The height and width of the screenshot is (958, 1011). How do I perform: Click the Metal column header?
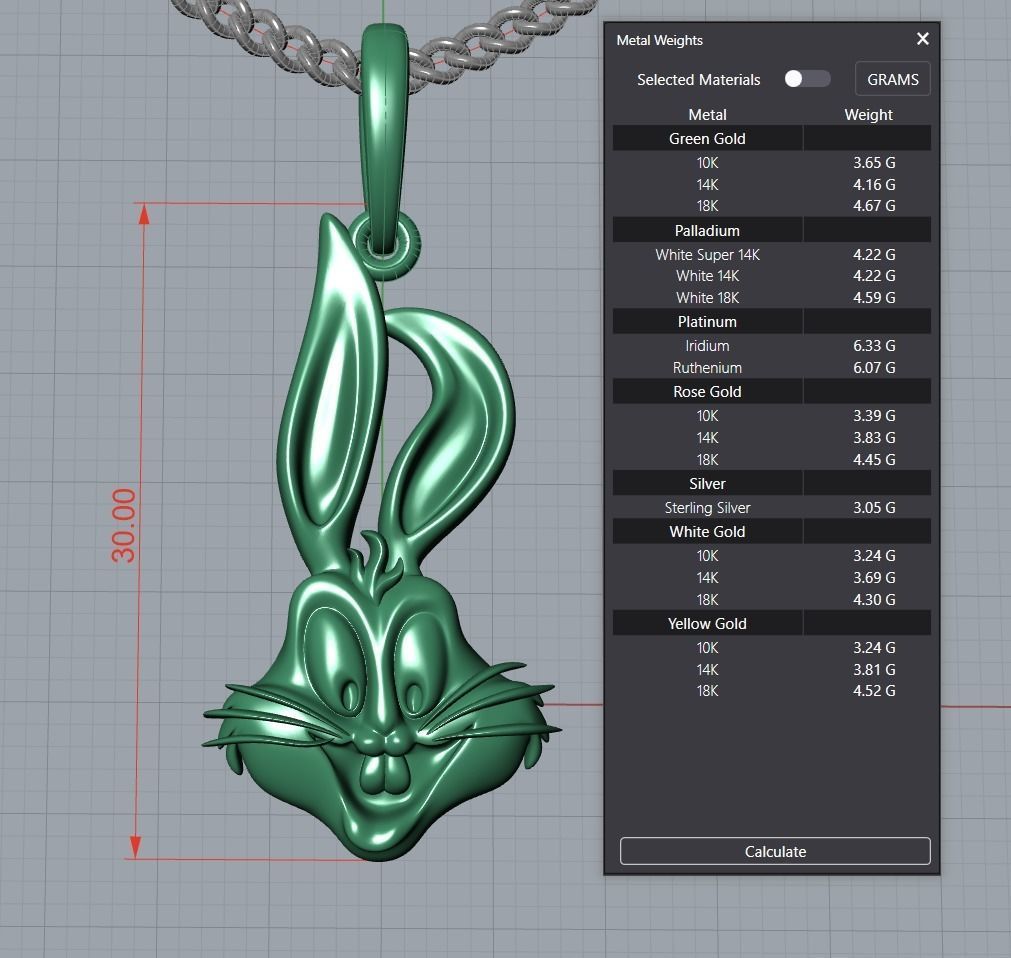pos(707,115)
